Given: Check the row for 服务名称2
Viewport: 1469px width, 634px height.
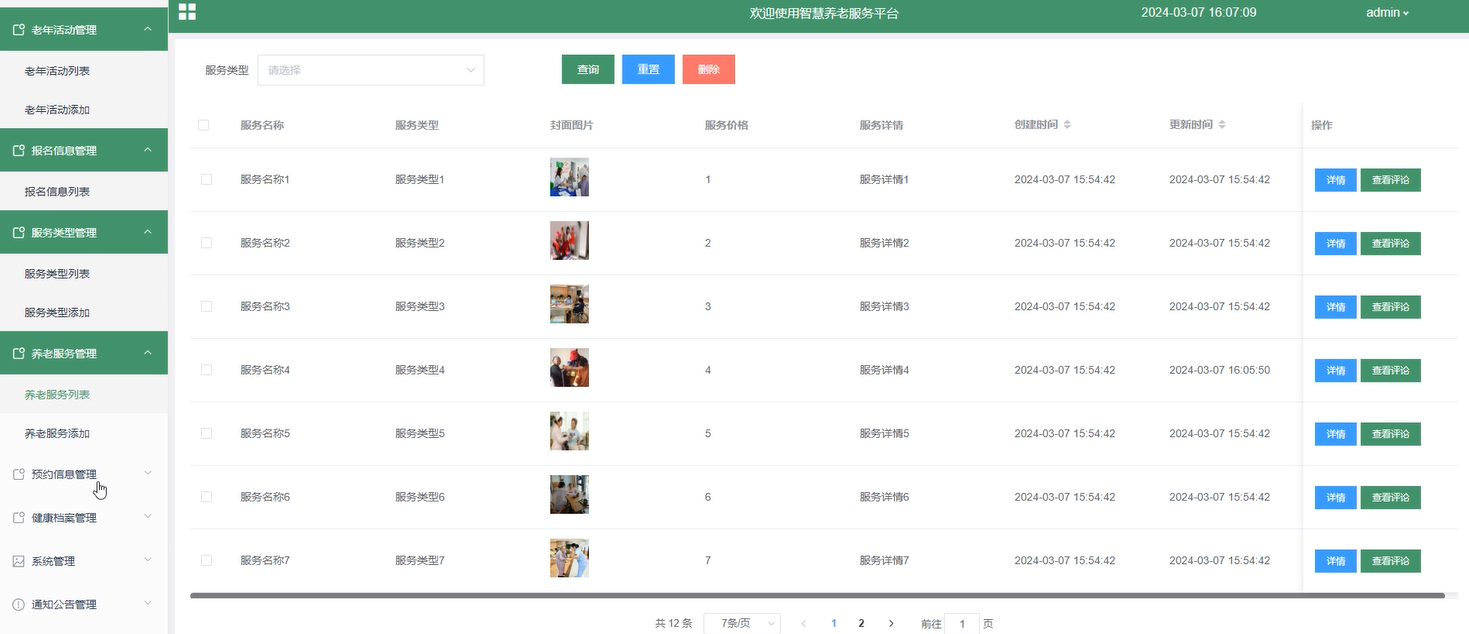Looking at the screenshot, I should click(x=207, y=243).
